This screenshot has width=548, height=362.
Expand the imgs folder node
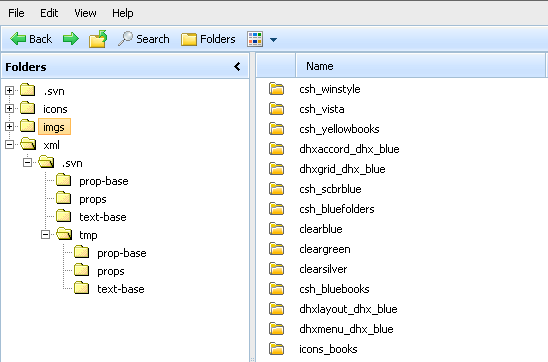pos(9,126)
